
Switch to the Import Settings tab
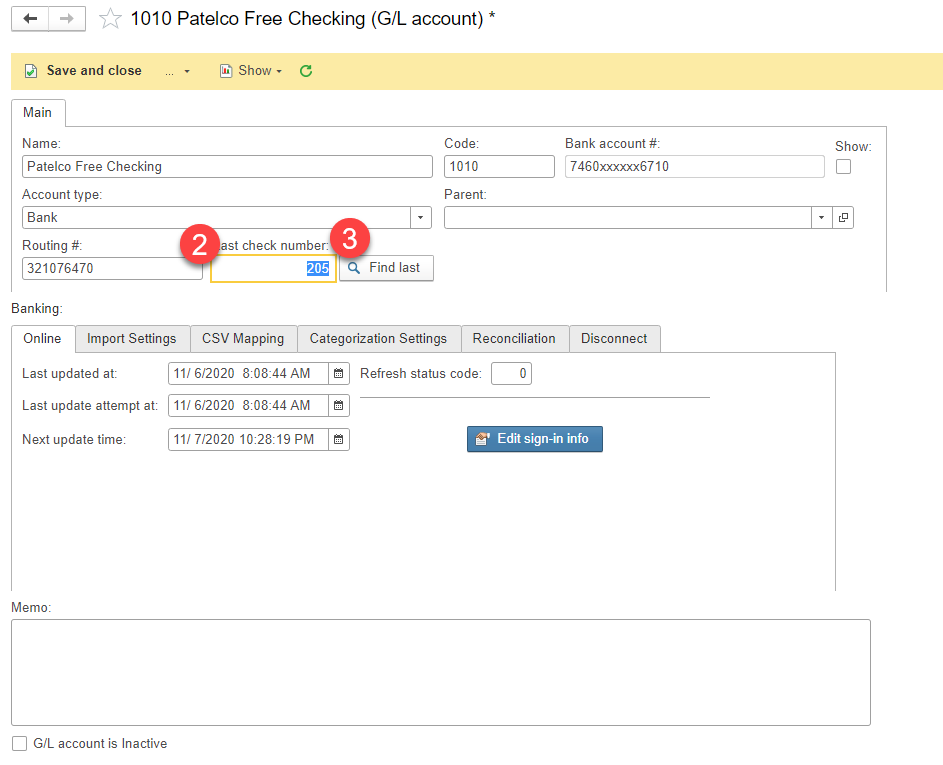click(x=132, y=339)
